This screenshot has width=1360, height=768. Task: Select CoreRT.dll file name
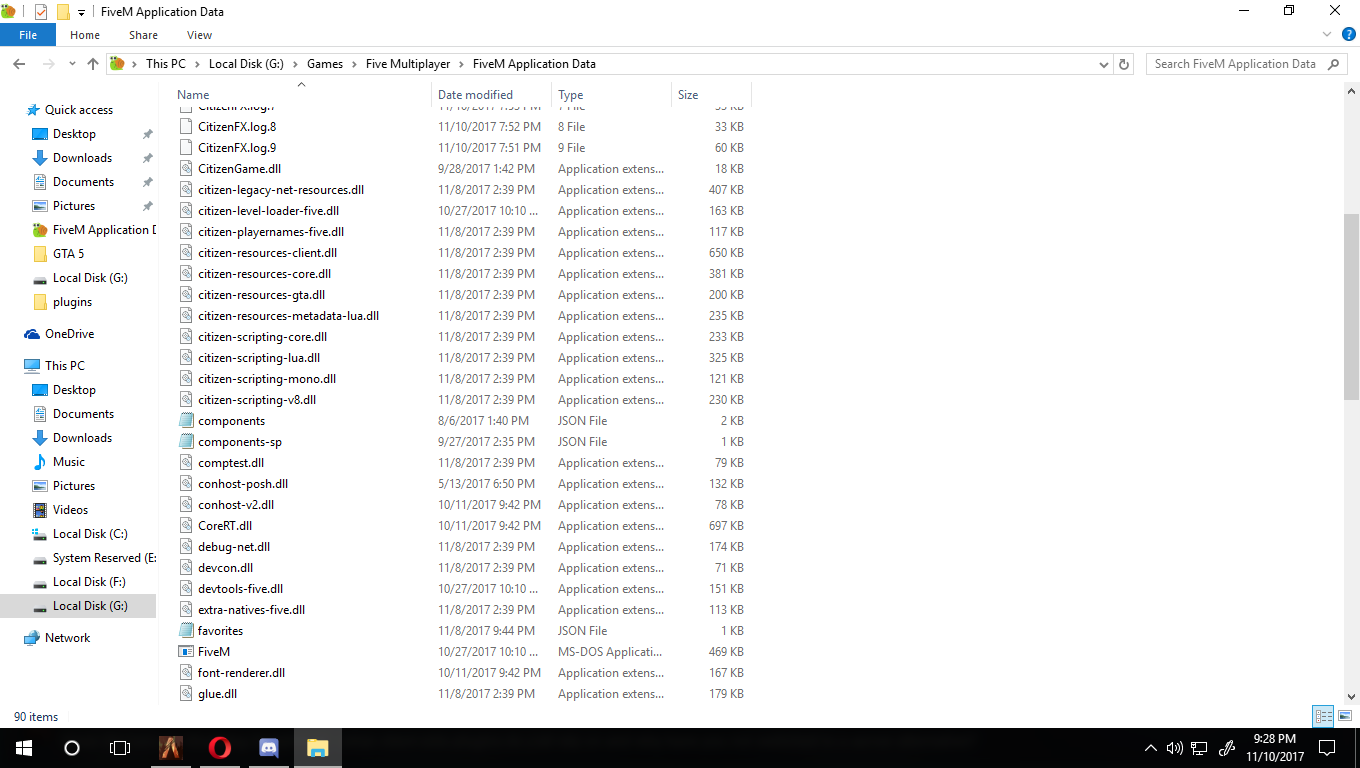pos(225,526)
